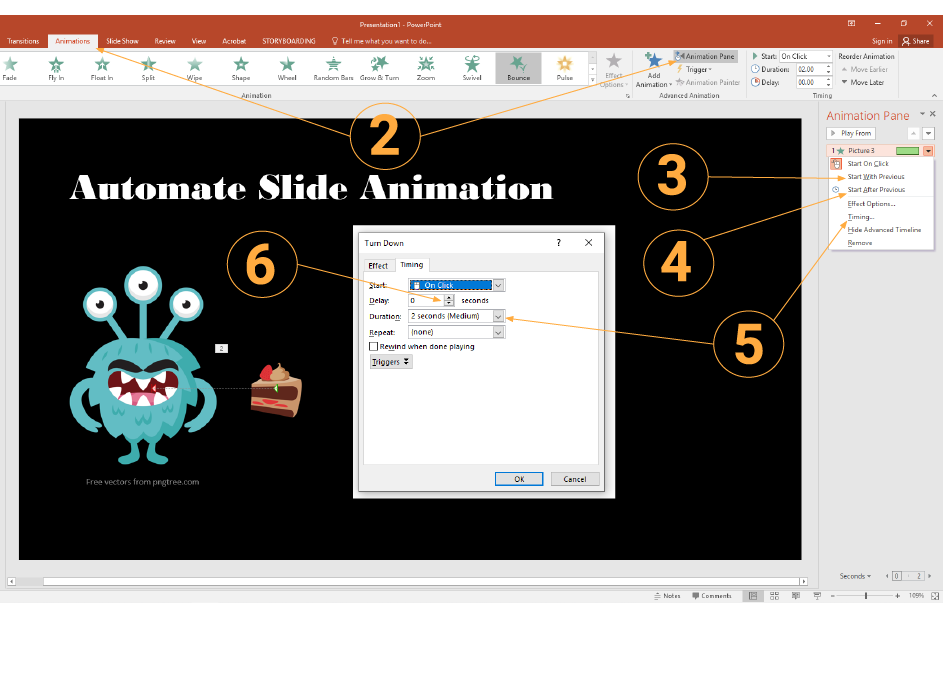Switch to the Effect tab in dialog
This screenshot has width=943, height=674.
click(x=378, y=265)
